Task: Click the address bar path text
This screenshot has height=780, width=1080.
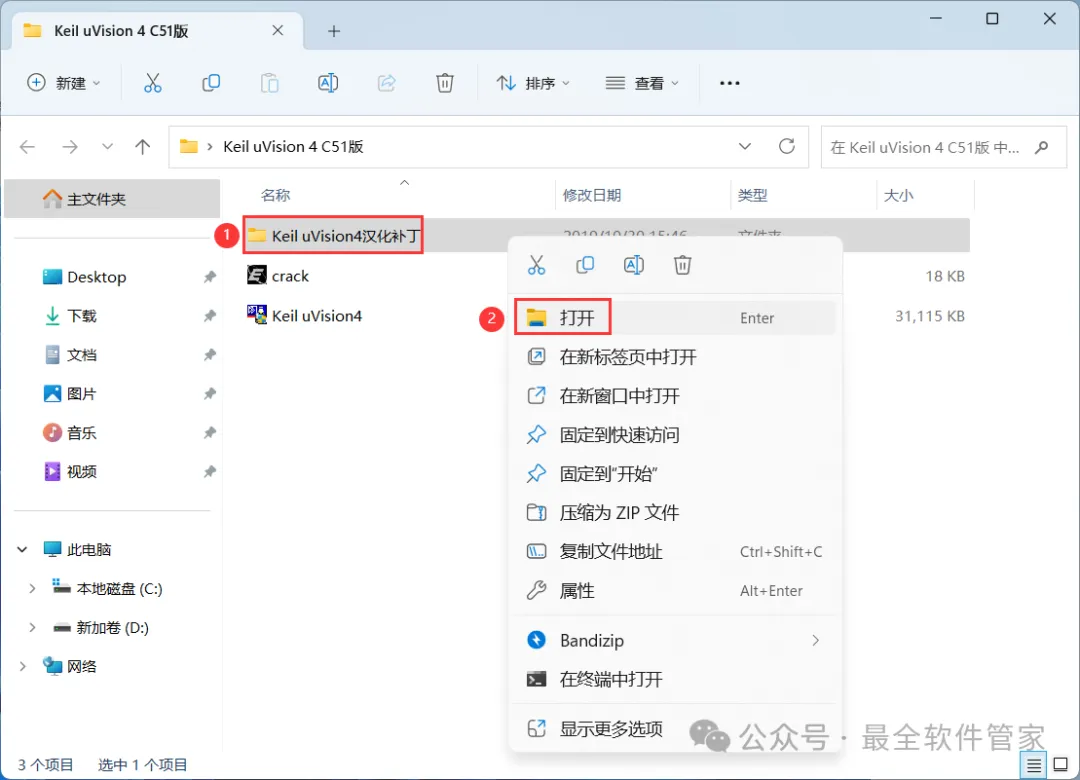Action: [x=293, y=147]
